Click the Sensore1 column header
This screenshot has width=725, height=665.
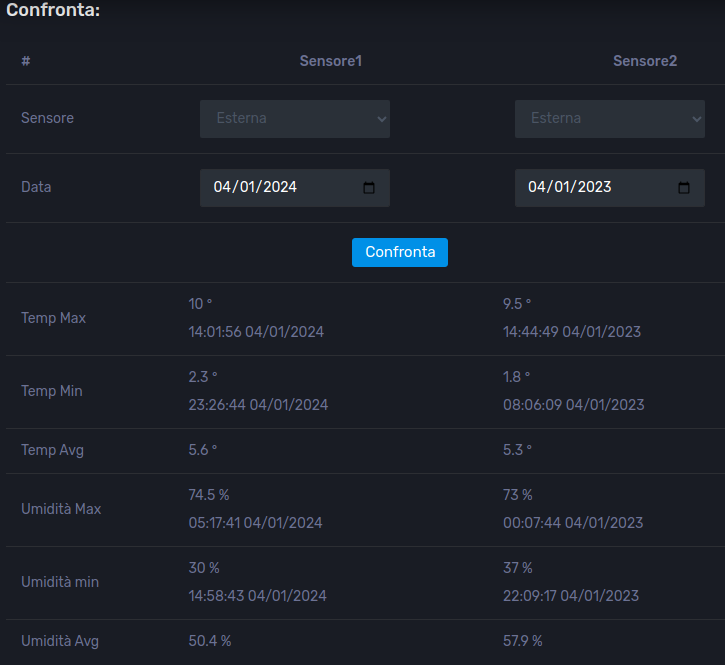click(330, 61)
